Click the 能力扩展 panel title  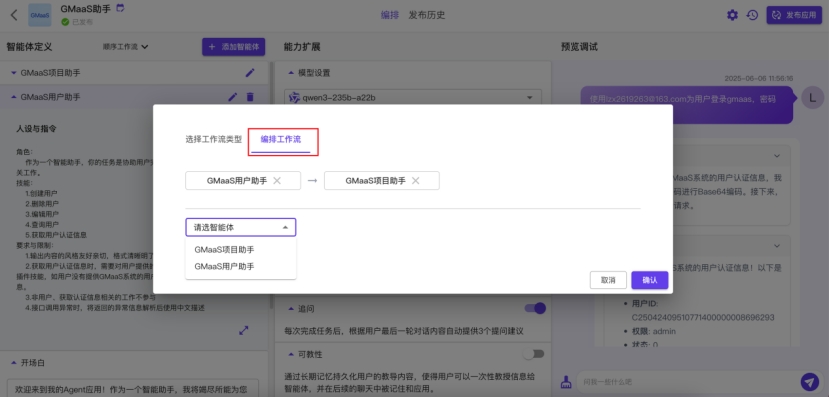click(302, 47)
